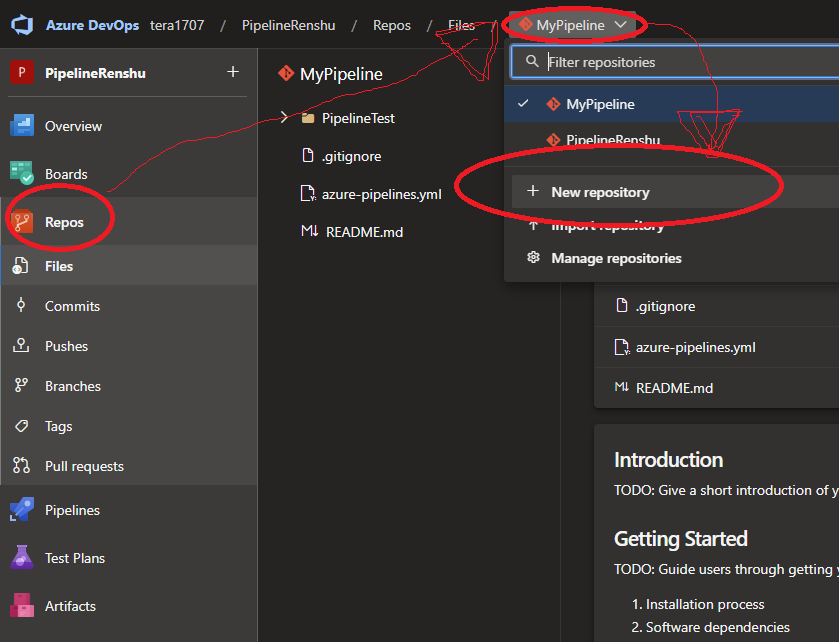Click the Getting Started heading in README preview
The width and height of the screenshot is (839, 642).
pos(681,538)
